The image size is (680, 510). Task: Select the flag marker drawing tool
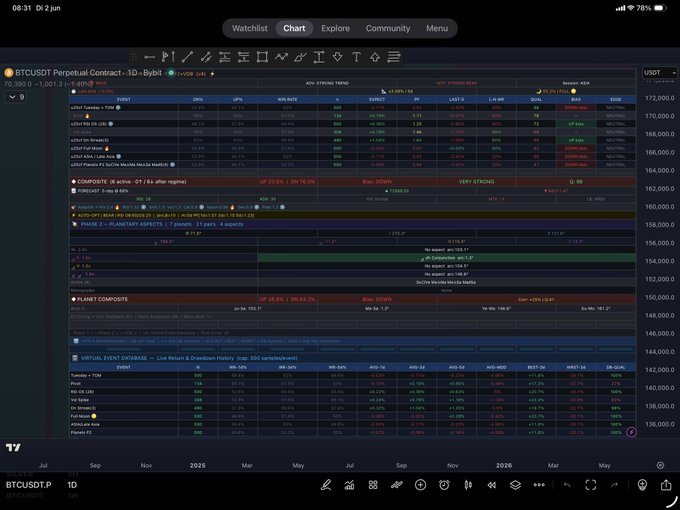point(168,57)
